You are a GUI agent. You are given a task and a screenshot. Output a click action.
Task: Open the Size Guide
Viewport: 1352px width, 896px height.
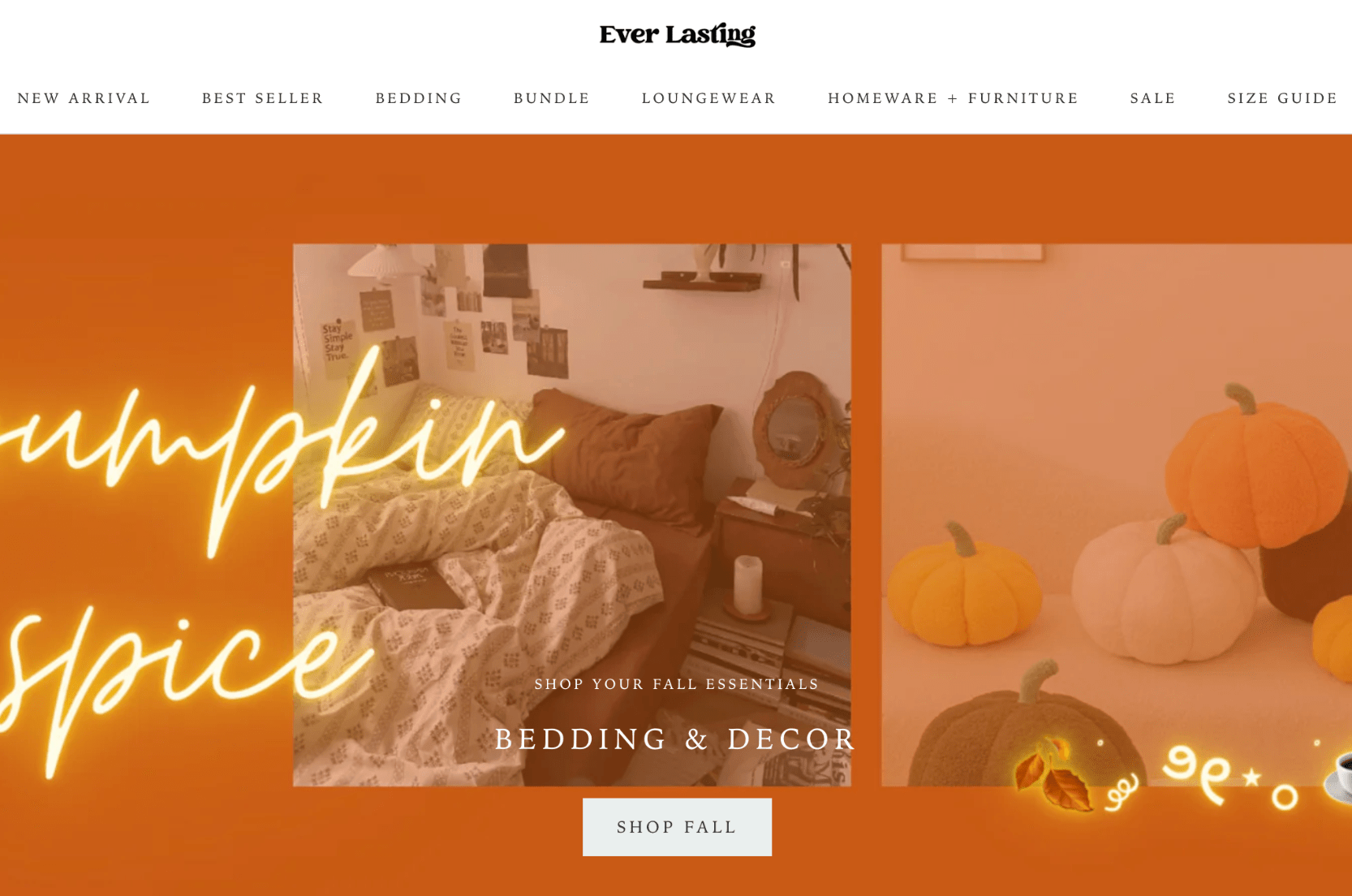tap(1282, 98)
